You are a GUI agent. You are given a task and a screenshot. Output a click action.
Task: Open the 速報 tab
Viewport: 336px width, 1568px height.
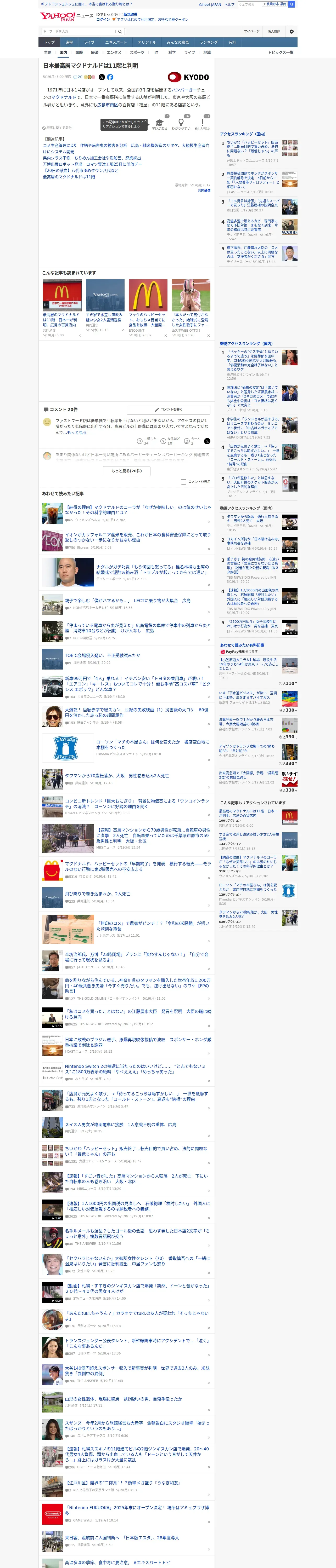pyautogui.click(x=69, y=43)
